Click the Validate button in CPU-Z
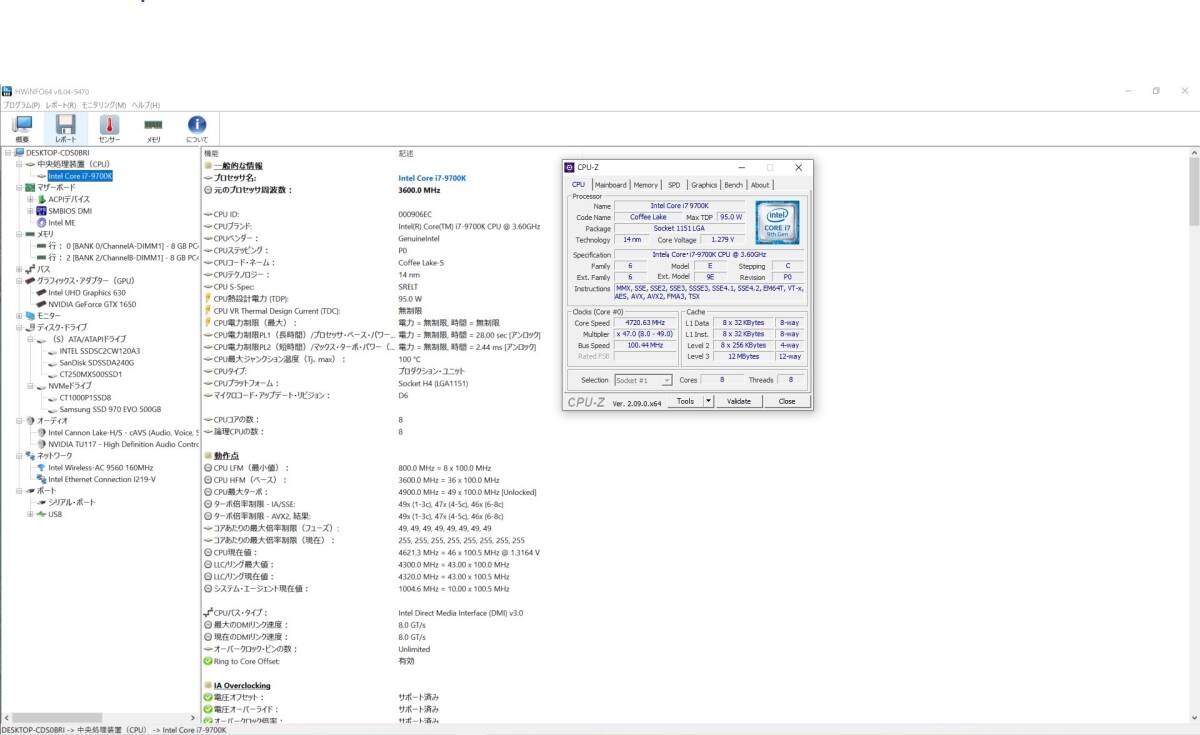The image size is (1200, 735). pyautogui.click(x=739, y=401)
